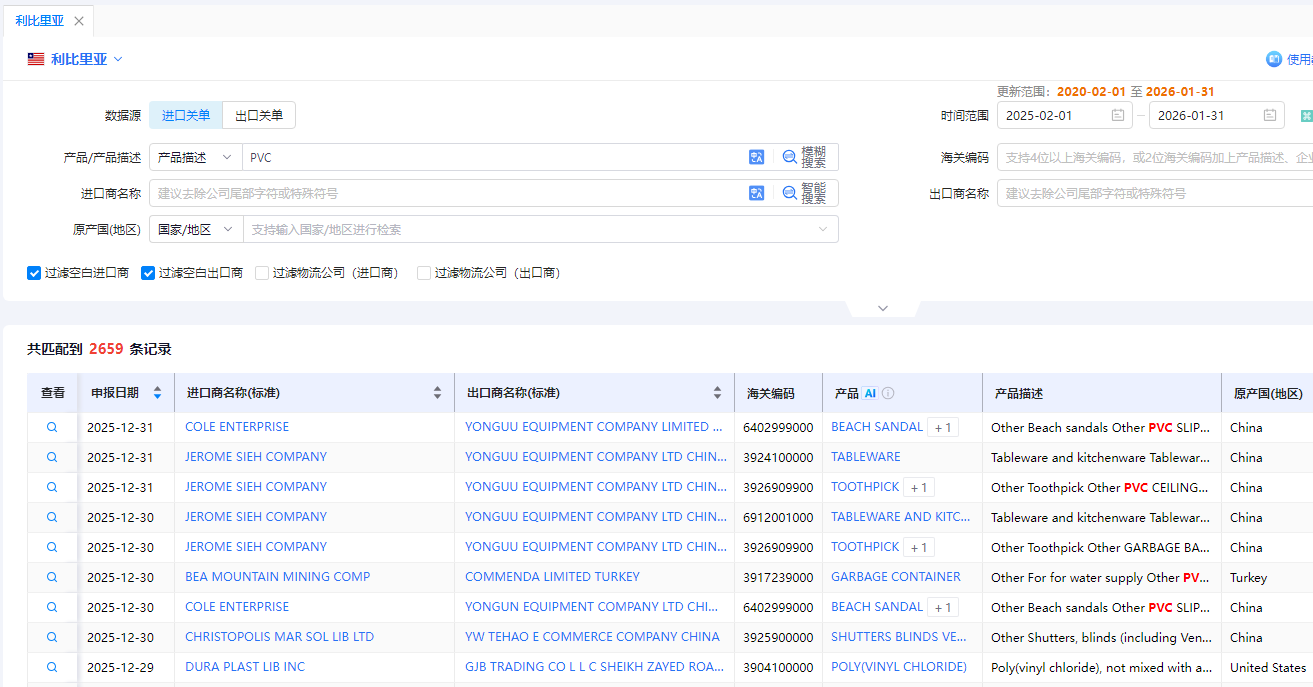The width and height of the screenshot is (1313, 687).
Task: Click the translate icon in product description field
Action: [x=756, y=157]
